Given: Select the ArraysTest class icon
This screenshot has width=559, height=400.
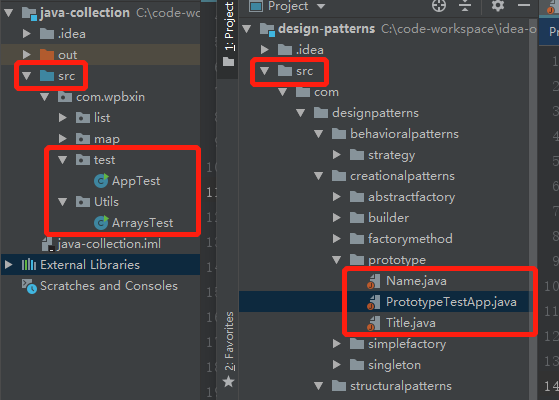Looking at the screenshot, I should coord(101,223).
